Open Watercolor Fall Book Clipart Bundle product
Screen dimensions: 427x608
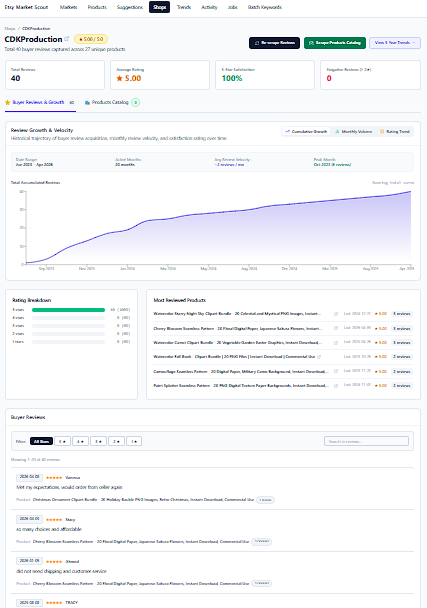[234, 357]
